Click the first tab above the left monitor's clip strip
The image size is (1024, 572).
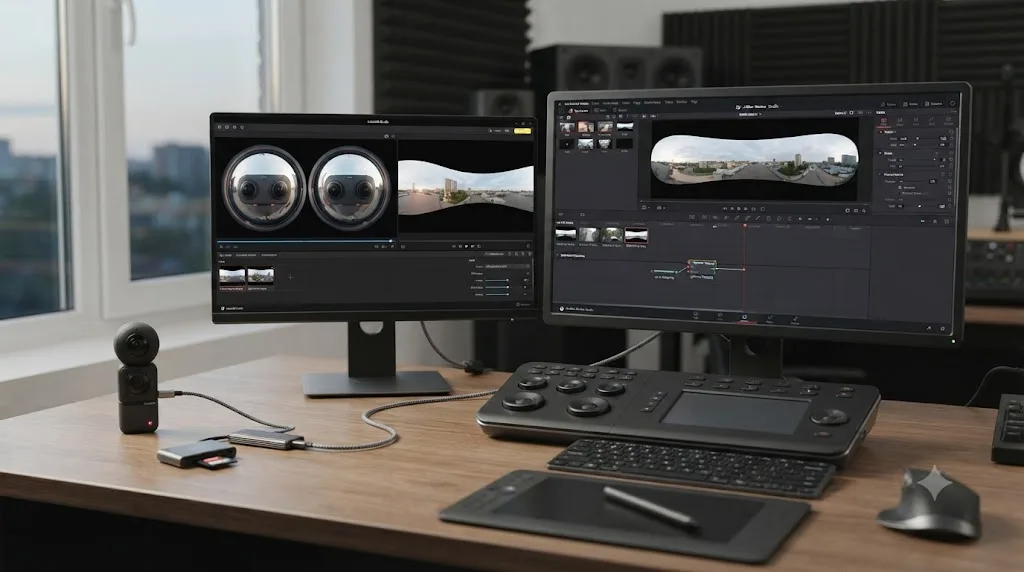coord(225,255)
